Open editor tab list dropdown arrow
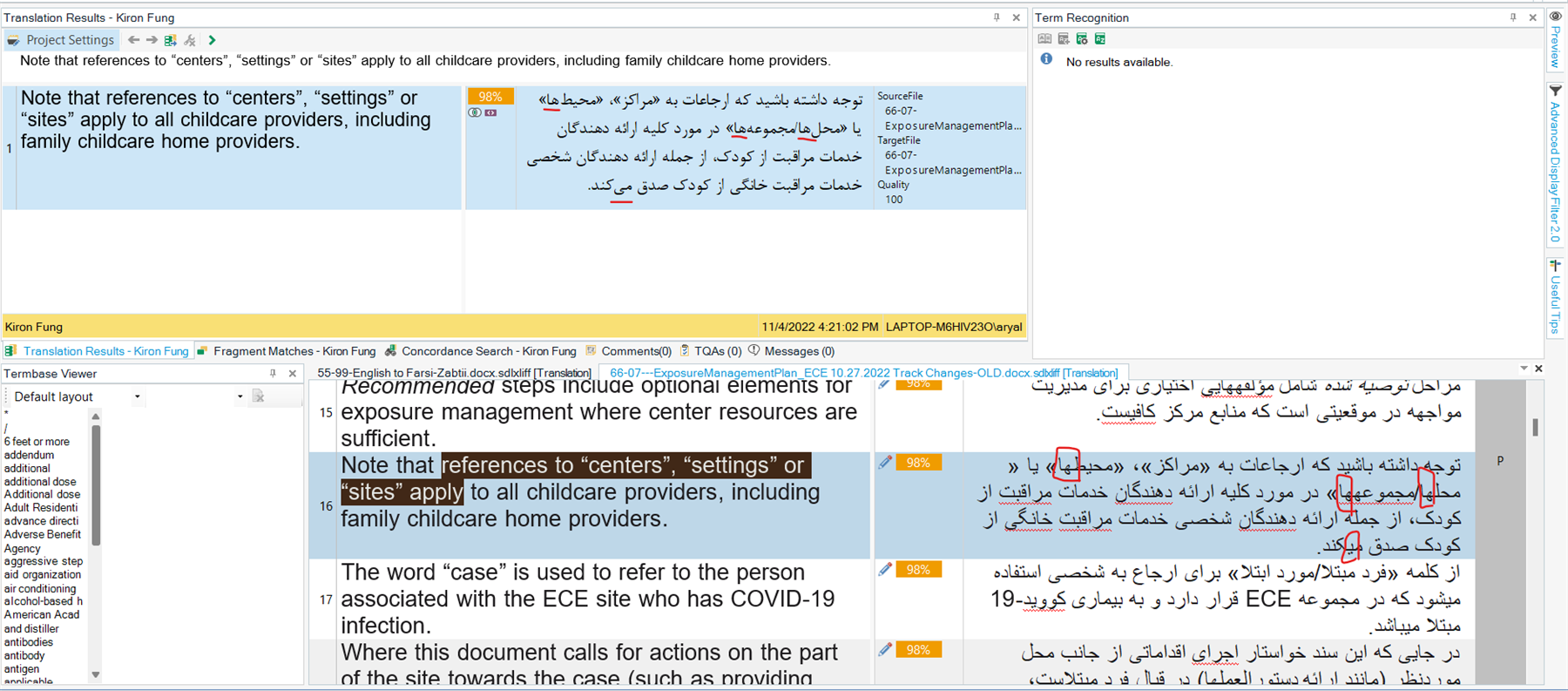The height and width of the screenshot is (691, 1568). coord(1524,369)
